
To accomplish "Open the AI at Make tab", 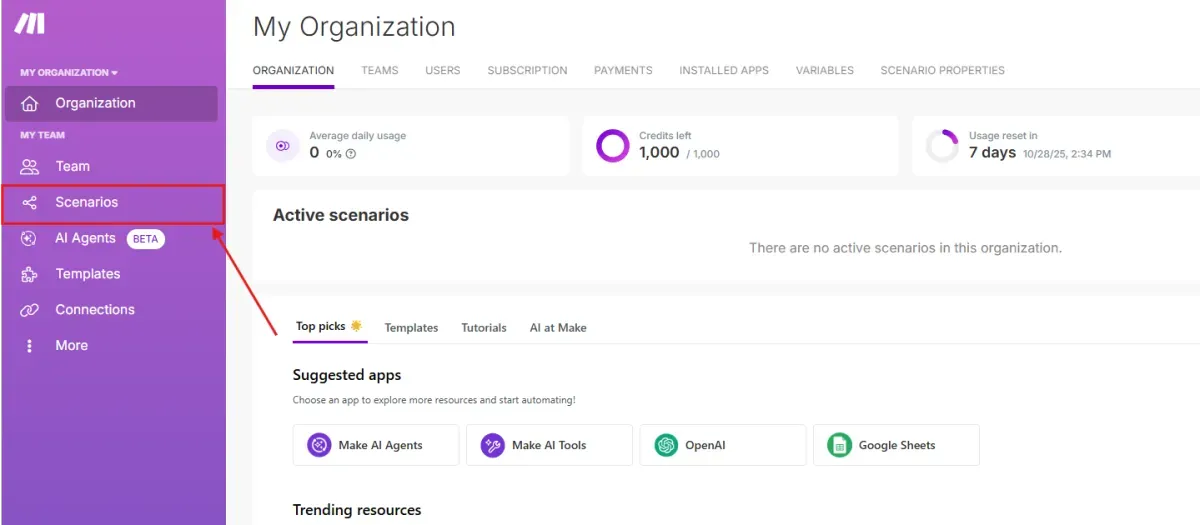I will [558, 328].
